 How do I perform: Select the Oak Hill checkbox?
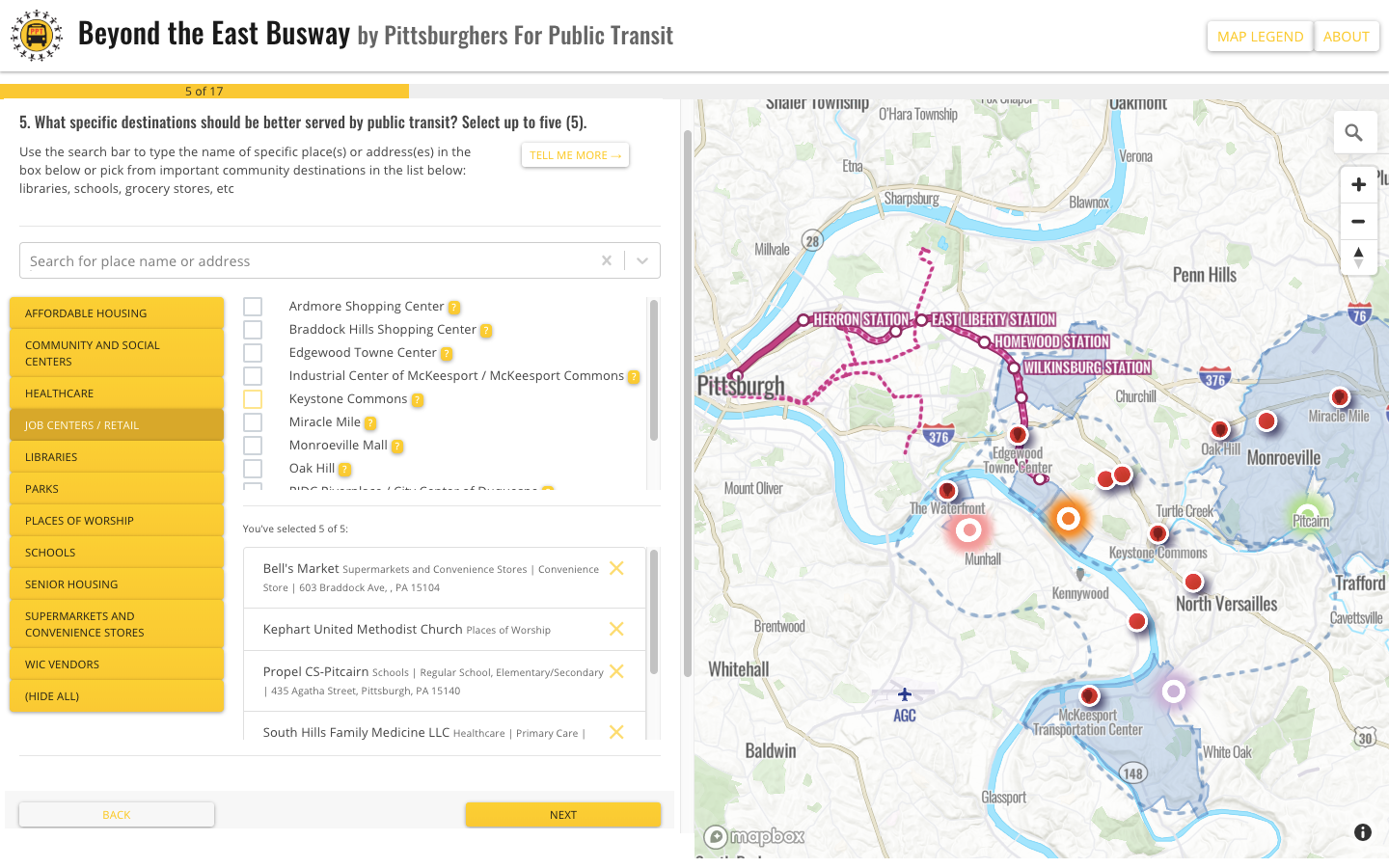[x=253, y=469]
